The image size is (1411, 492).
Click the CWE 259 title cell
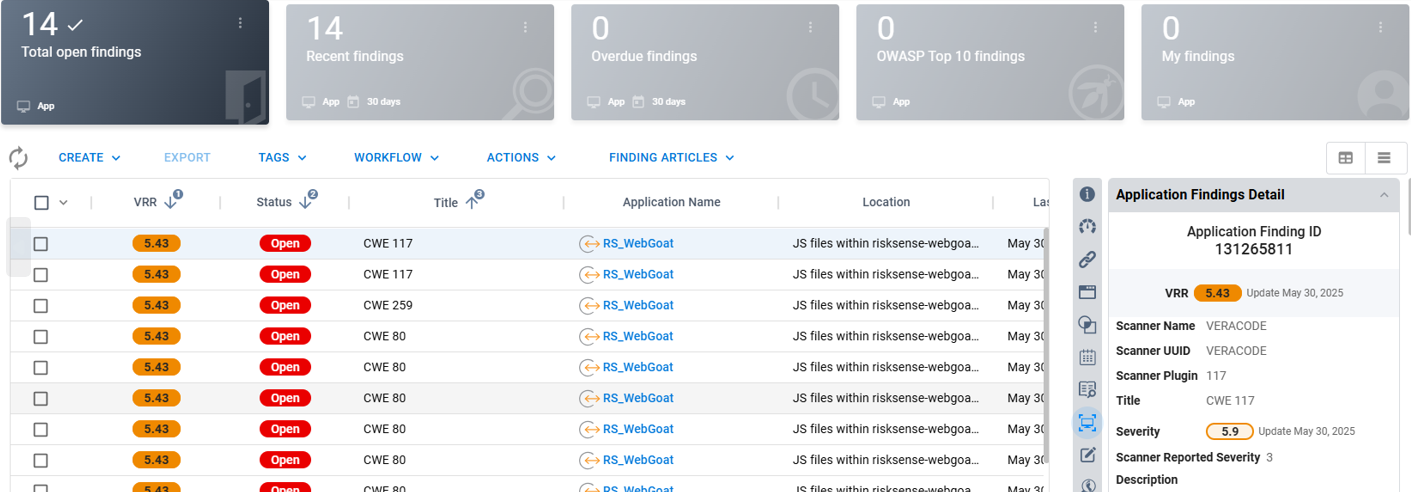point(388,305)
